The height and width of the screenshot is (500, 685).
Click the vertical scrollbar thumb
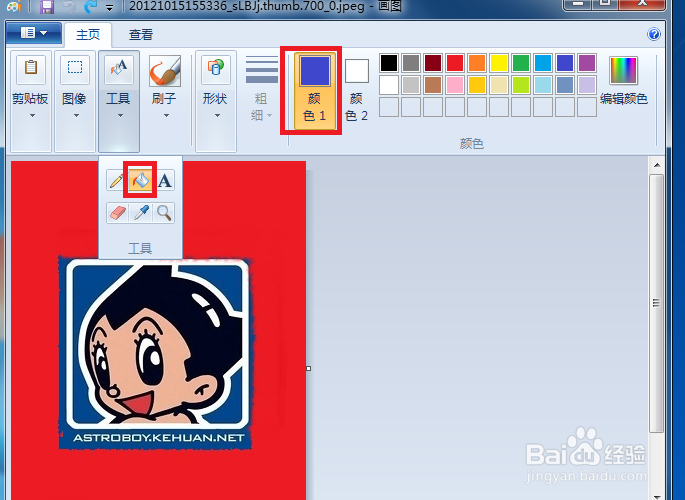[657, 303]
